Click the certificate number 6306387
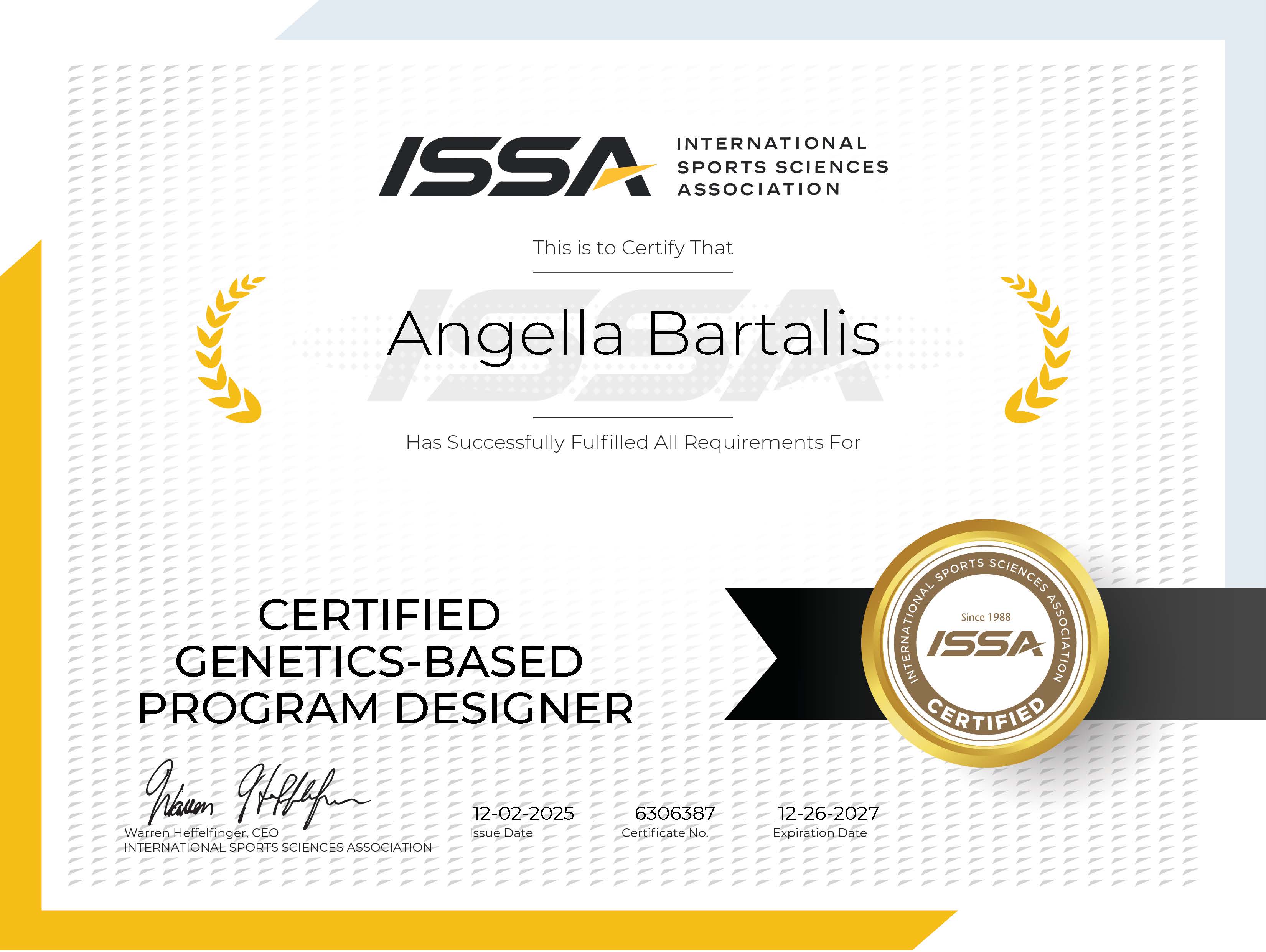The height and width of the screenshot is (952, 1266). 675,813
